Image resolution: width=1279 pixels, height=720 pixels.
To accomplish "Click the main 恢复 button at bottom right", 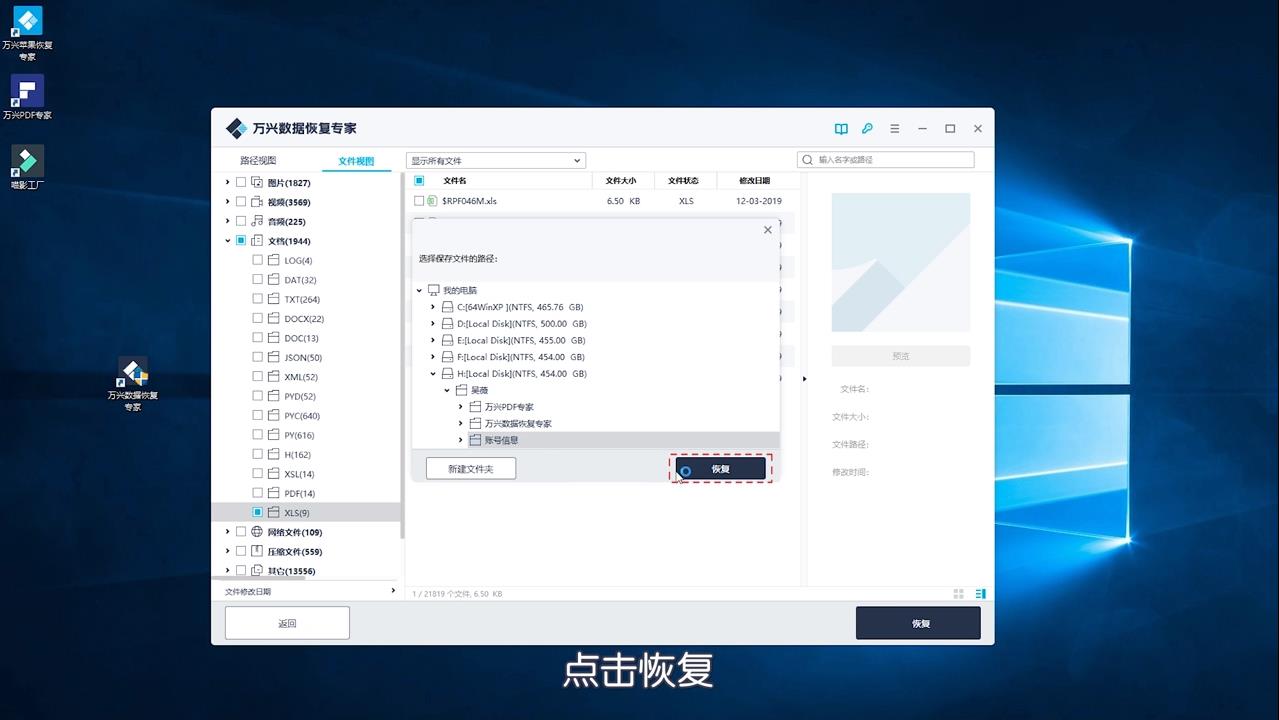I will click(918, 623).
